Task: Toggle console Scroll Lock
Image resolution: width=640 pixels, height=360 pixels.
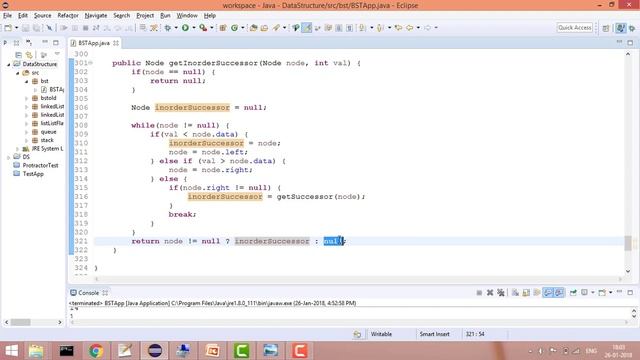Action: click(526, 293)
